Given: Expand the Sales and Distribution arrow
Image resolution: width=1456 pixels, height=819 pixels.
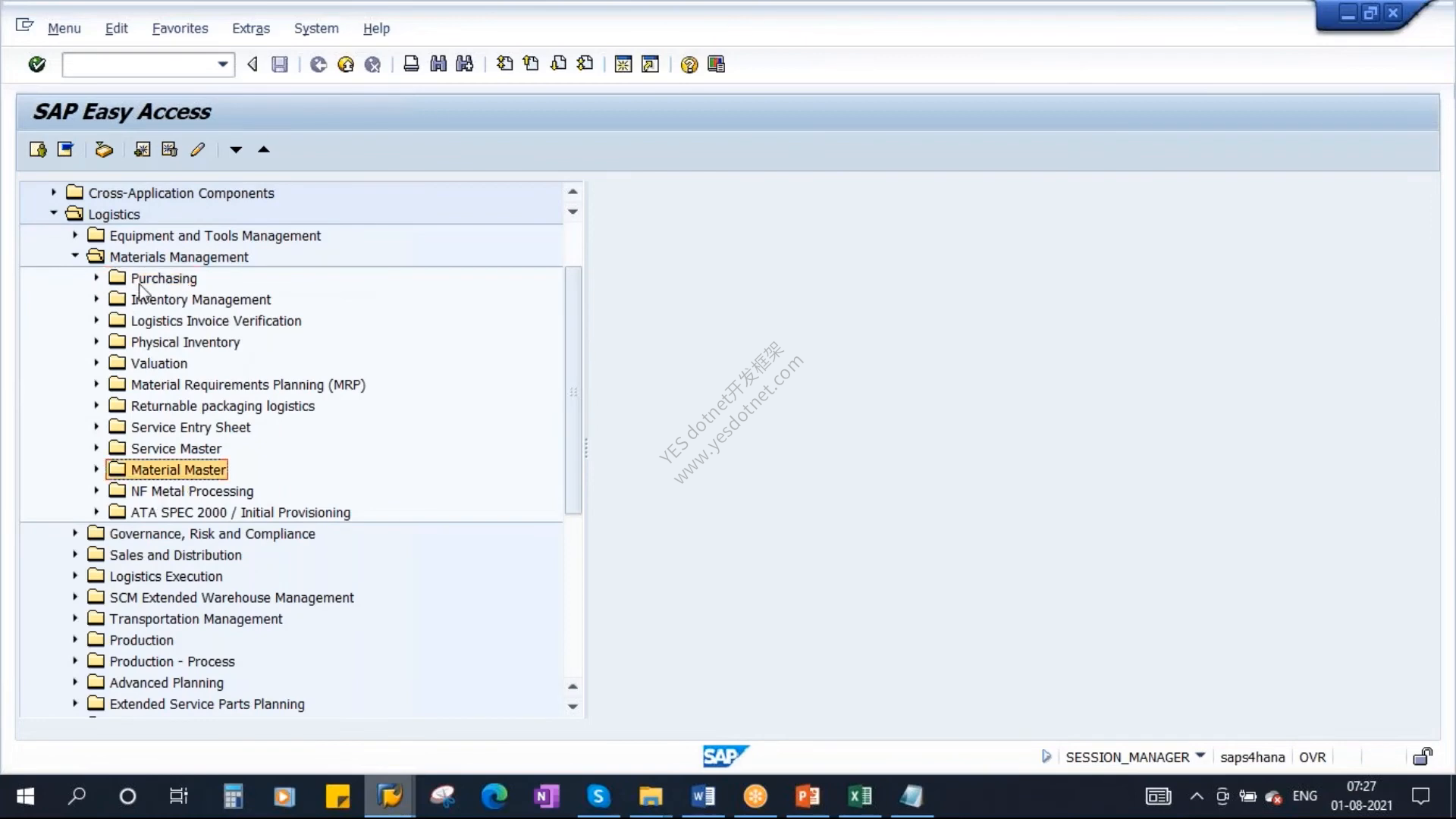Looking at the screenshot, I should (75, 554).
